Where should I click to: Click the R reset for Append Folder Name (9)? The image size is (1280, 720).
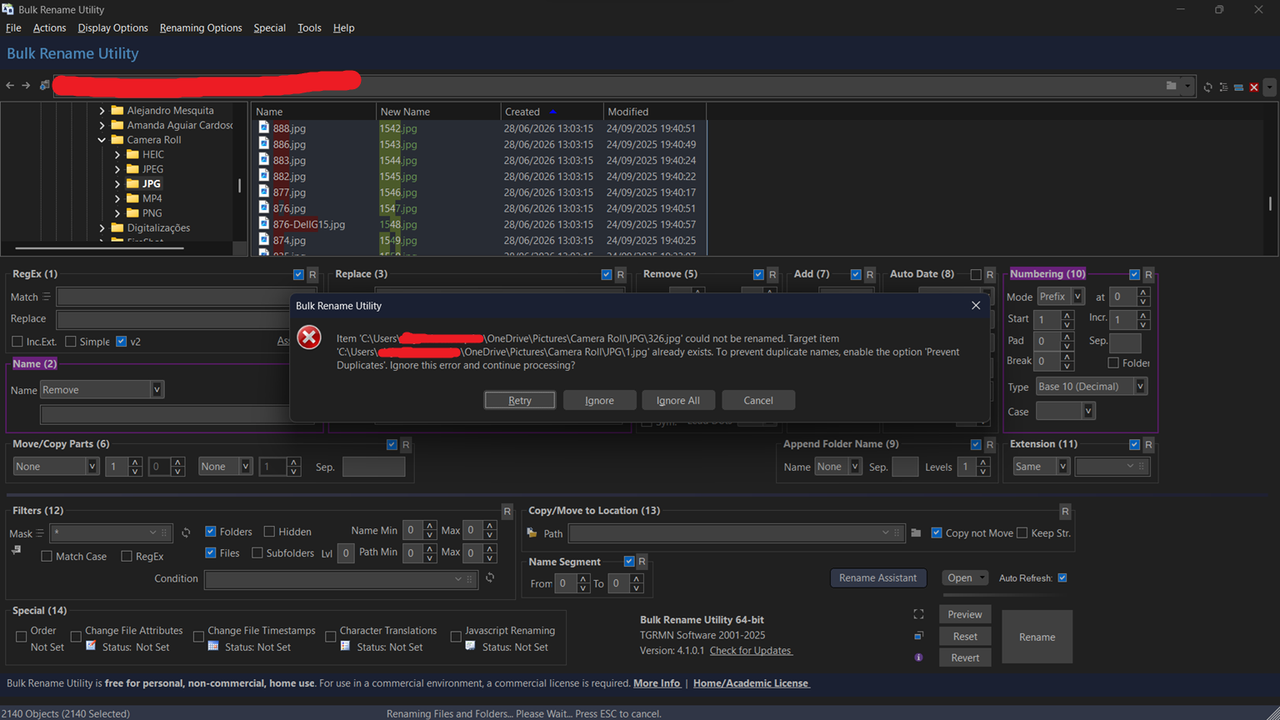(990, 444)
